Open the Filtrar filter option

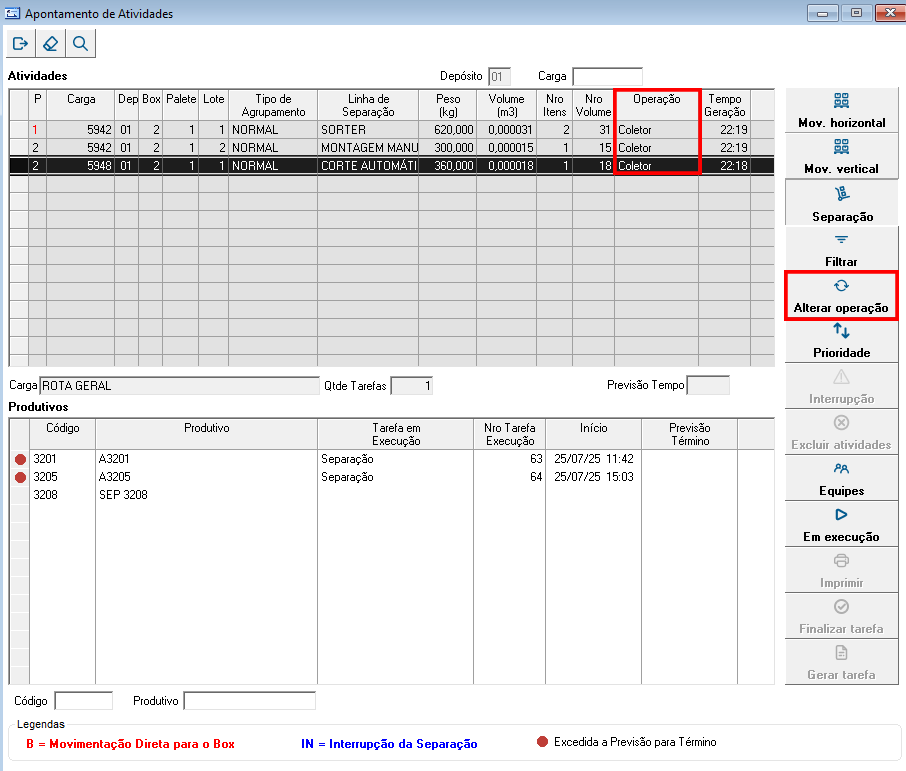pos(841,249)
